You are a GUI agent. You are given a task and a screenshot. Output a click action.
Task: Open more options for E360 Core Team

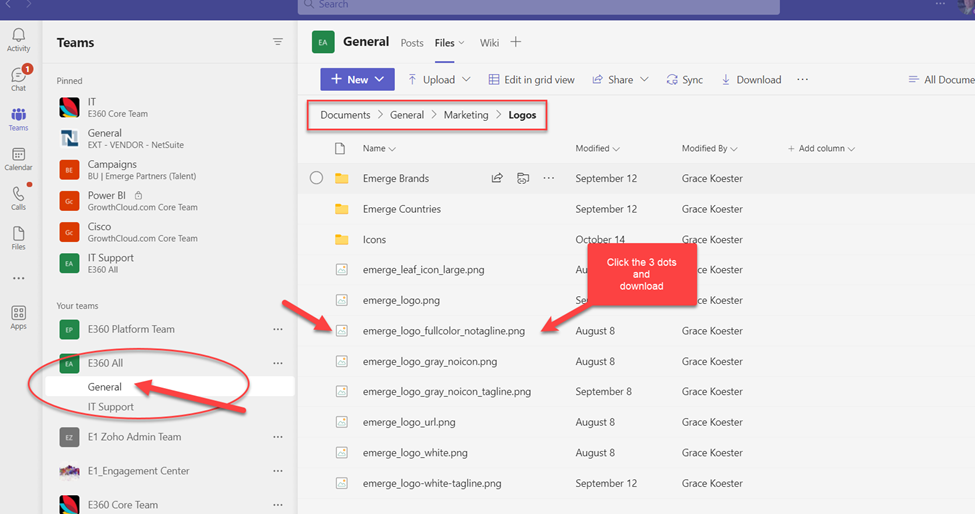[x=277, y=505]
